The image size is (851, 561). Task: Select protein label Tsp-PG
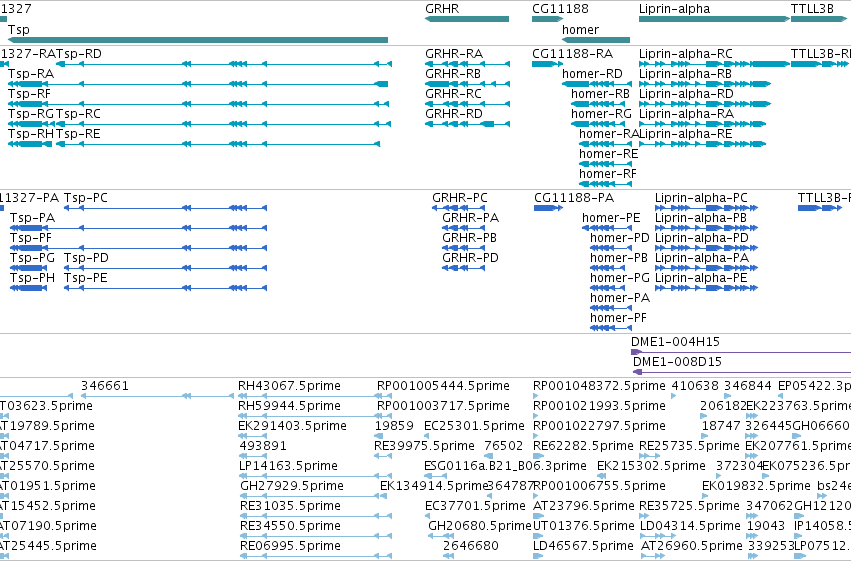pos(33,258)
